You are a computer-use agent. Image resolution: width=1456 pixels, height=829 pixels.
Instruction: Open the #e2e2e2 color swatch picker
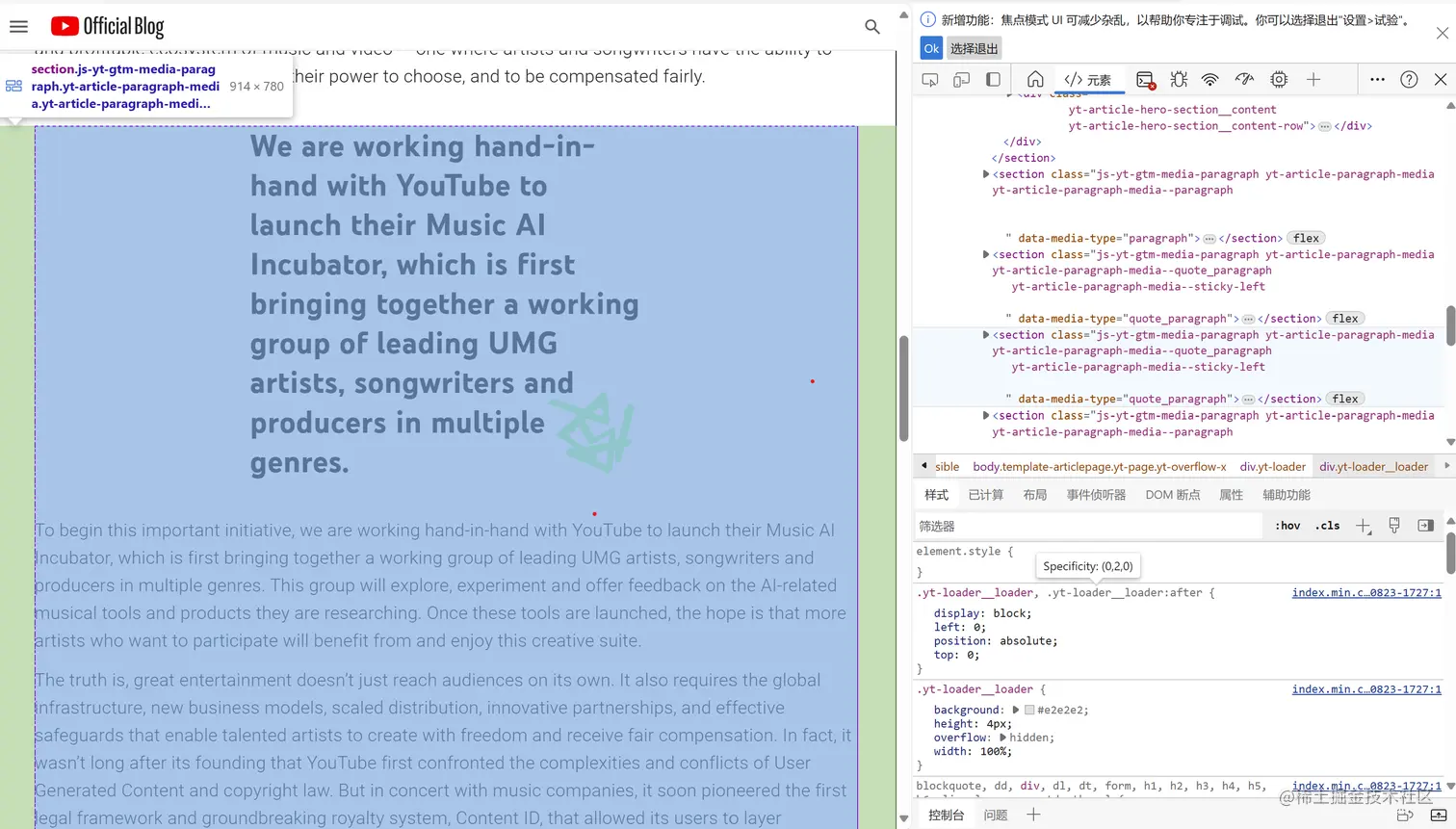pos(1029,710)
